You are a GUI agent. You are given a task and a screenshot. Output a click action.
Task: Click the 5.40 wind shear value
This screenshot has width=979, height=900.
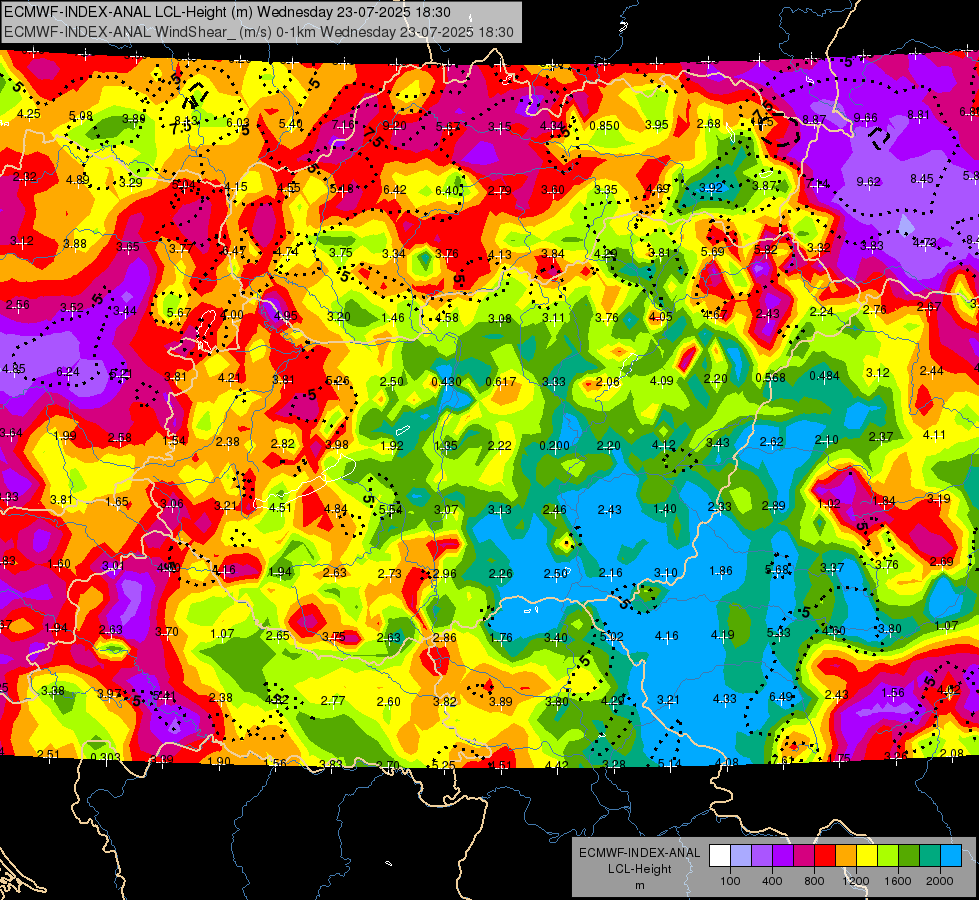click(x=290, y=124)
